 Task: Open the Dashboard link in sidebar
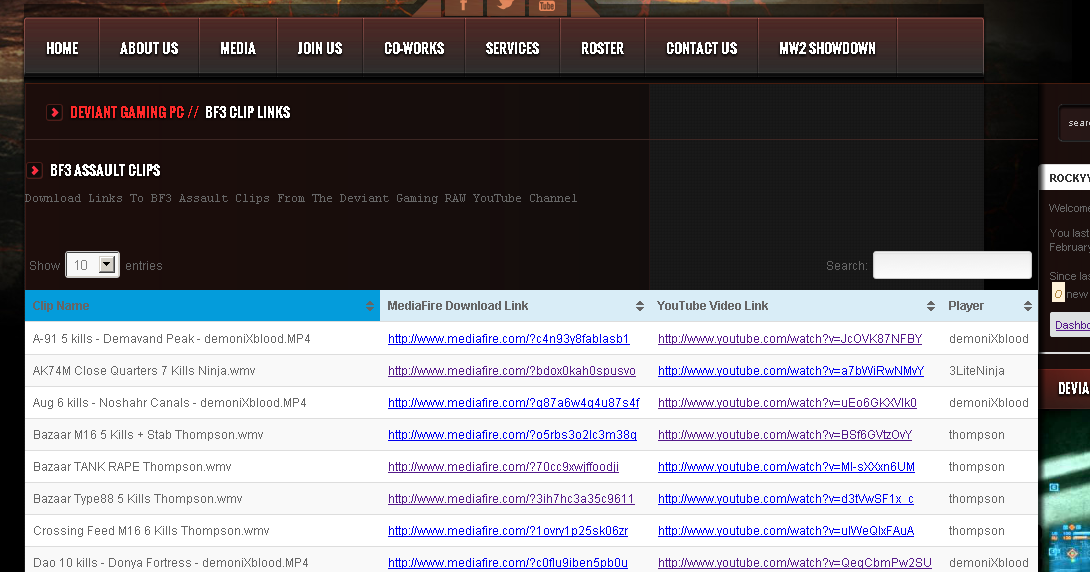click(1073, 325)
